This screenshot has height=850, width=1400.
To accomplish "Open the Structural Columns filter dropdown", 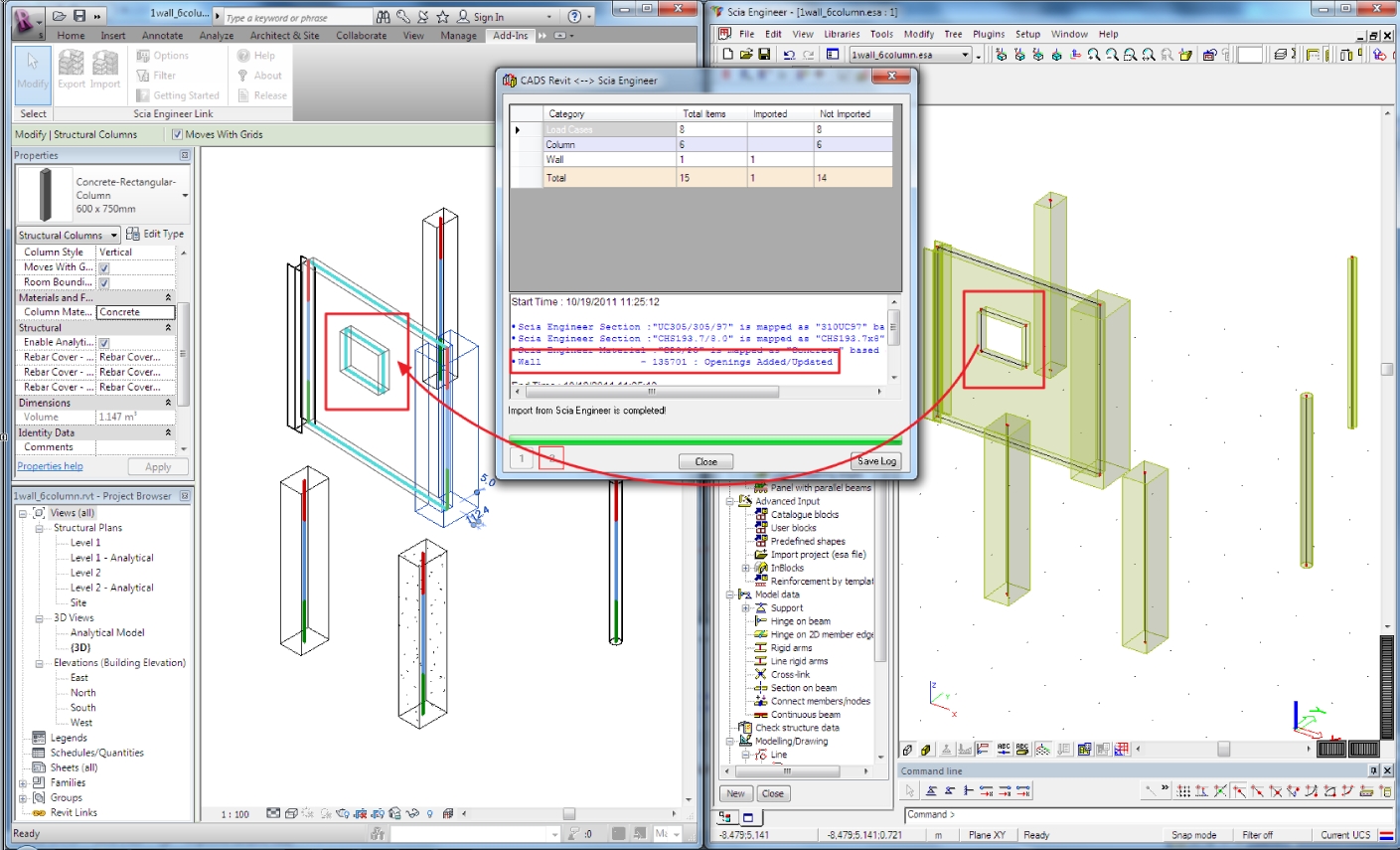I will point(114,236).
